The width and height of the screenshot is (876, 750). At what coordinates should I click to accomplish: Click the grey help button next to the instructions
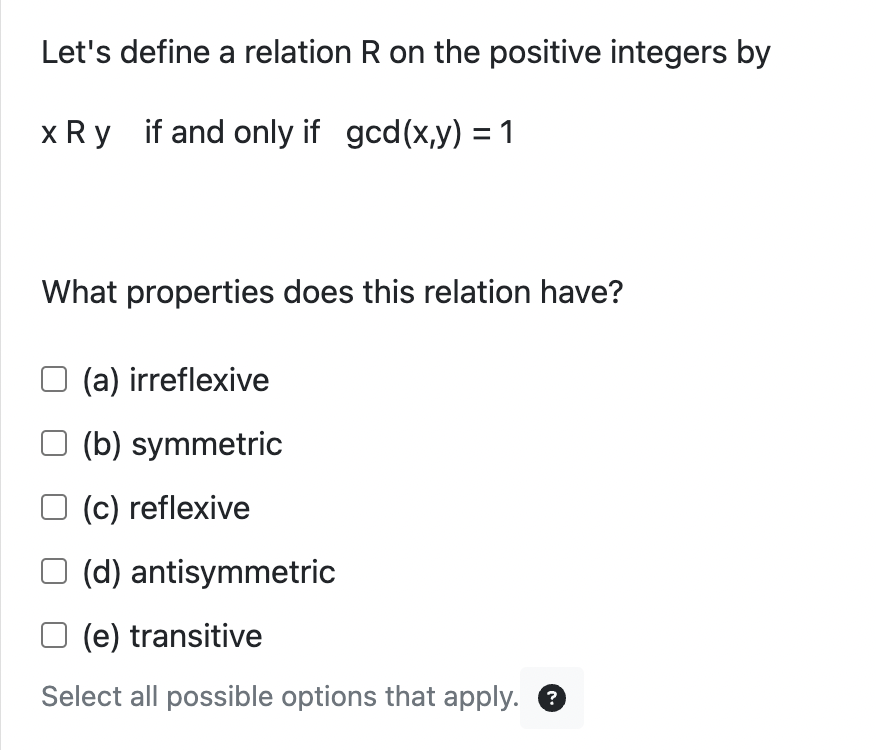[551, 698]
